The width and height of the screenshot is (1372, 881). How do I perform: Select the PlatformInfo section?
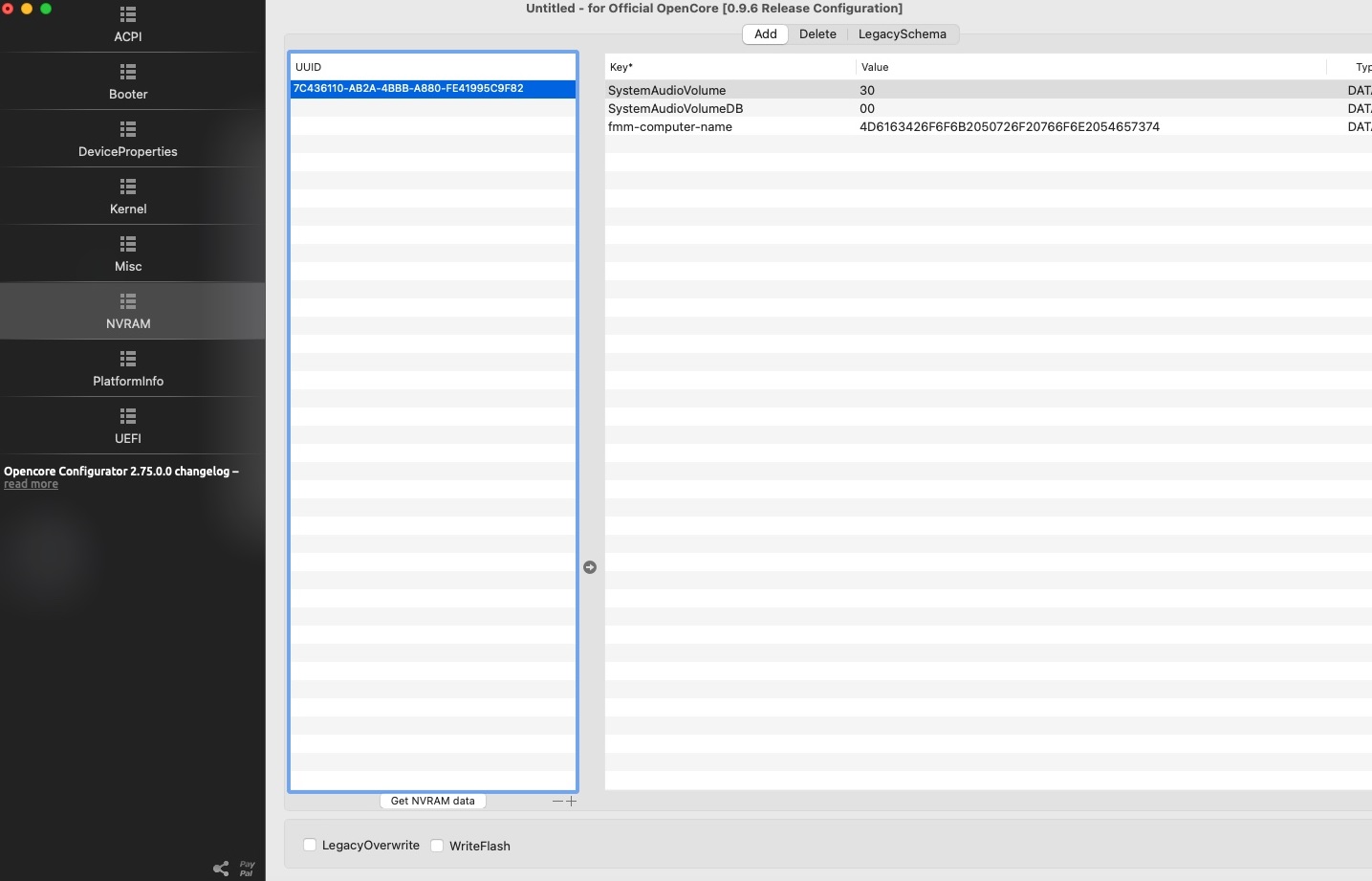pyautogui.click(x=128, y=369)
